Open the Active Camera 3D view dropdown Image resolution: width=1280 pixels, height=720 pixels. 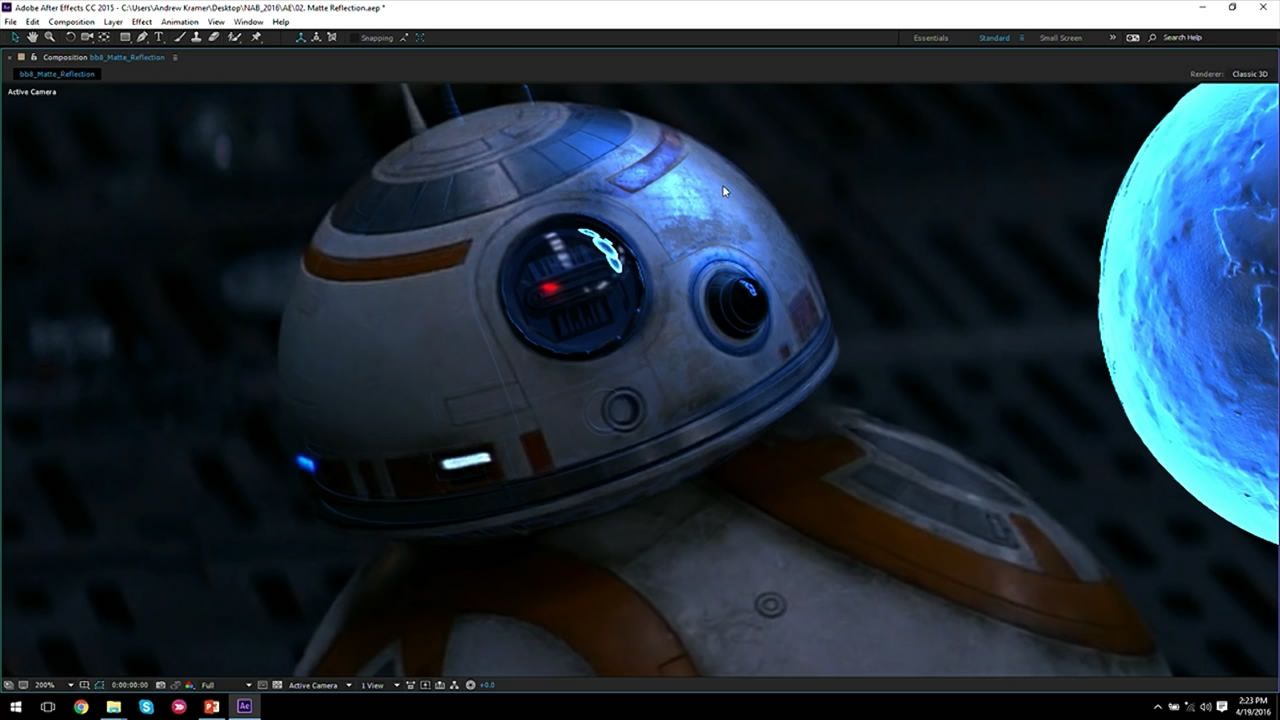click(x=320, y=685)
